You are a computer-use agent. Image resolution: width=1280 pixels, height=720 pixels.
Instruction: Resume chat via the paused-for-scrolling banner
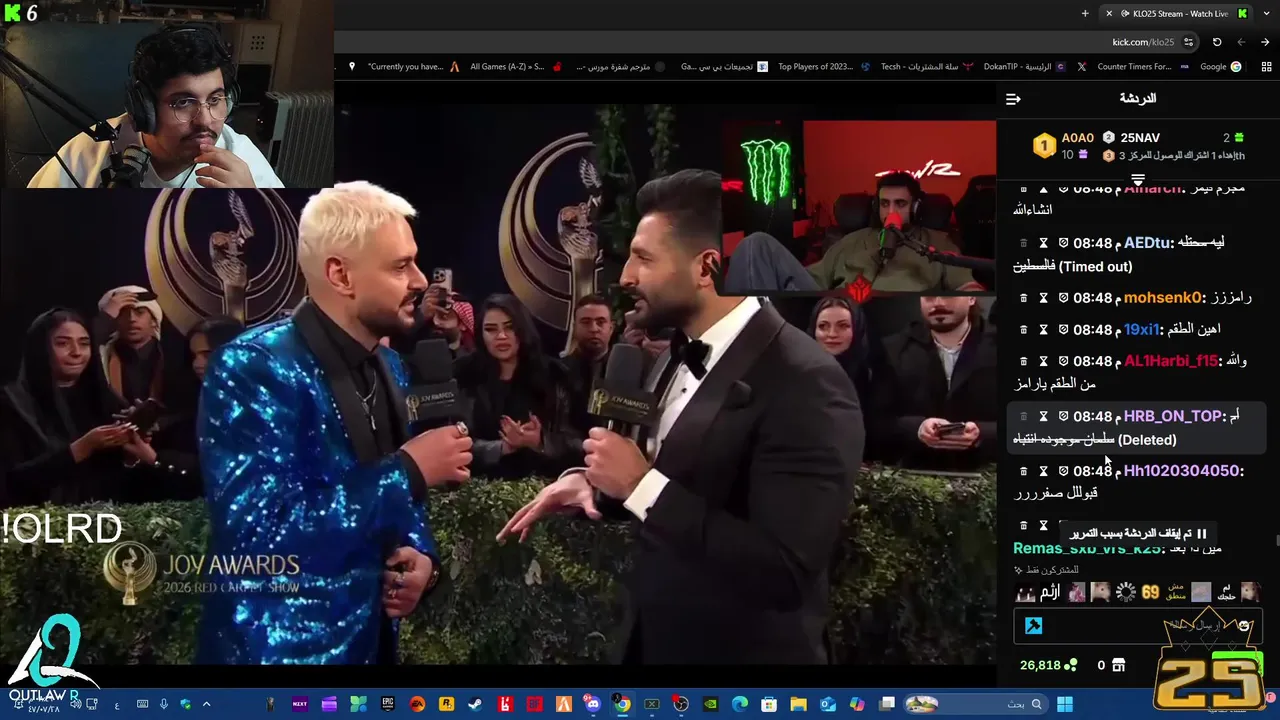pos(1139,534)
